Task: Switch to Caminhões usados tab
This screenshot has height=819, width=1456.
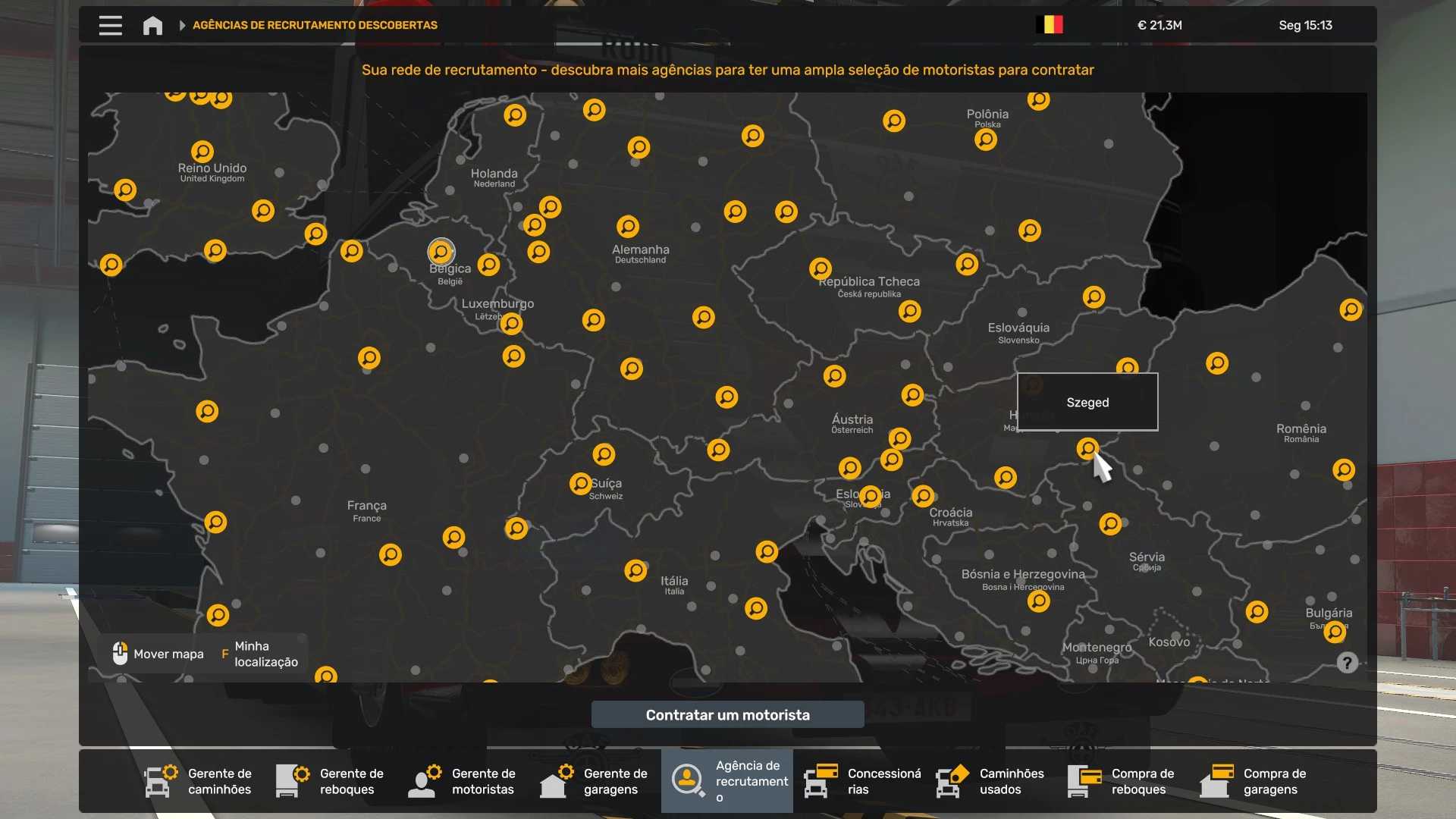Action: click(x=990, y=781)
